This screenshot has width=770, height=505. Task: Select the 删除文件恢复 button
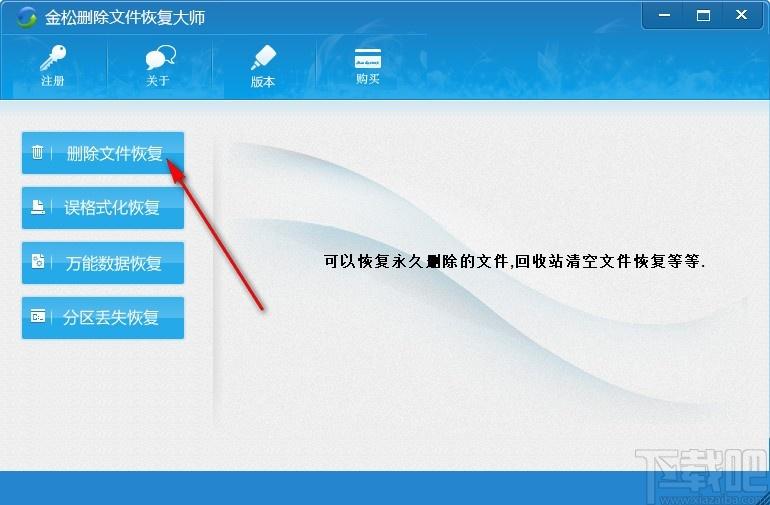(x=103, y=153)
